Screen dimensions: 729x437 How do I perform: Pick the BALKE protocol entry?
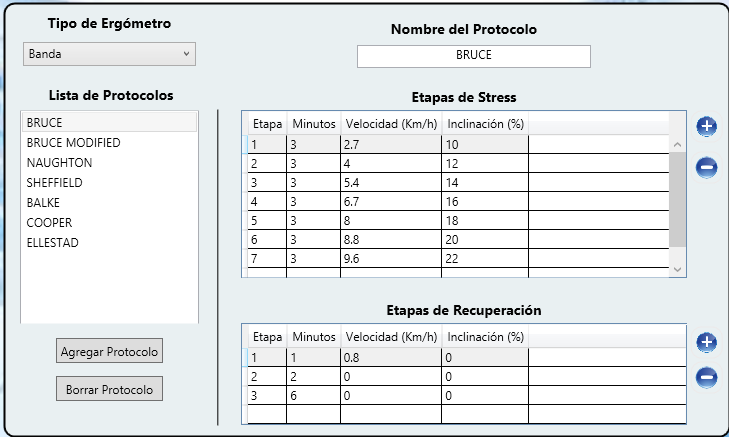click(x=45, y=203)
